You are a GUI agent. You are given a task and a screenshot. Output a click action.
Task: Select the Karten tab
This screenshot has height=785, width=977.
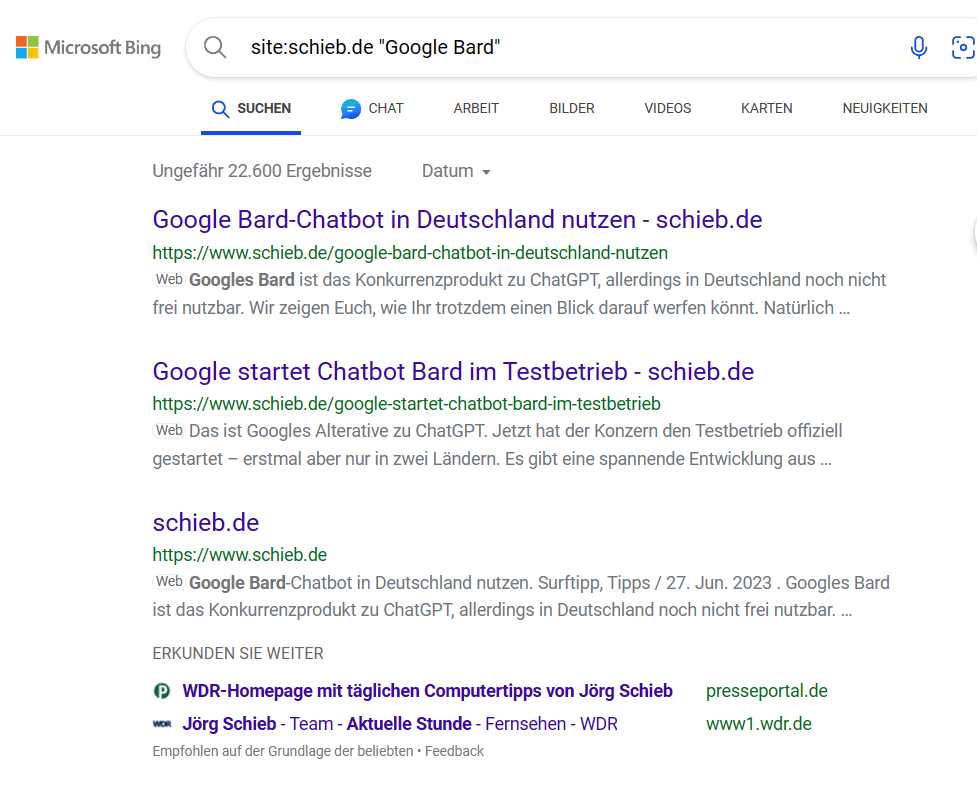[766, 108]
